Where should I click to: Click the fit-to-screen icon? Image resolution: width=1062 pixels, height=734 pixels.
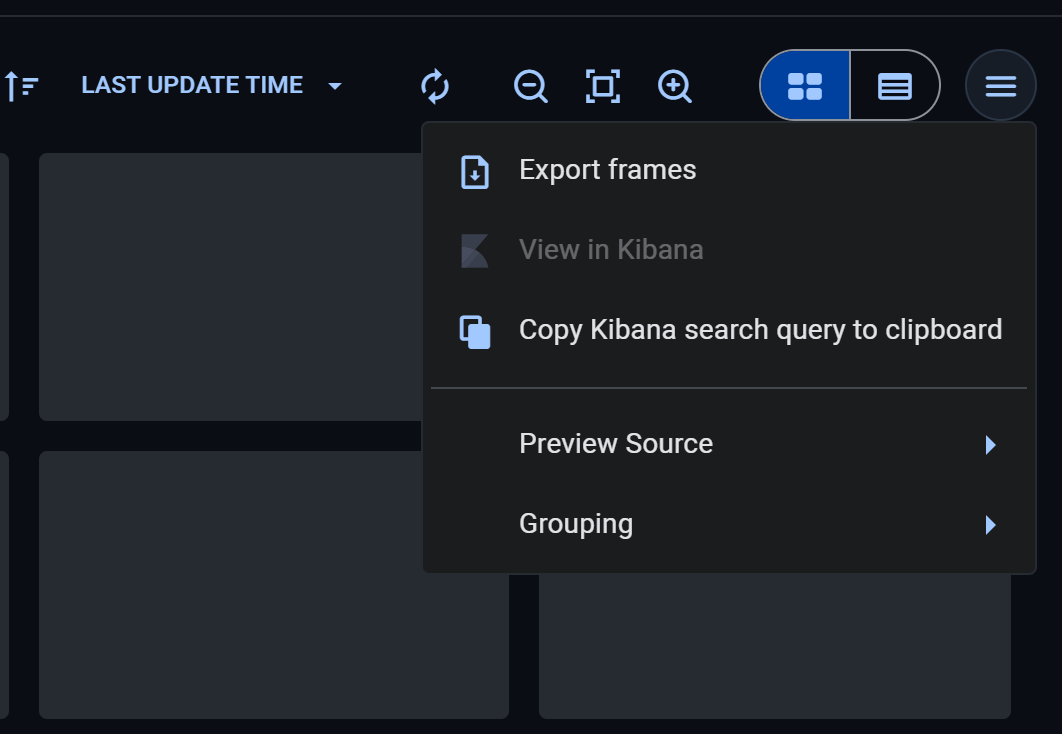[x=602, y=86]
